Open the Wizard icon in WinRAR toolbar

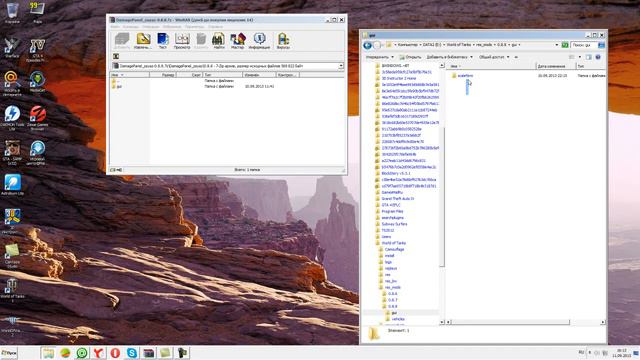pos(238,41)
